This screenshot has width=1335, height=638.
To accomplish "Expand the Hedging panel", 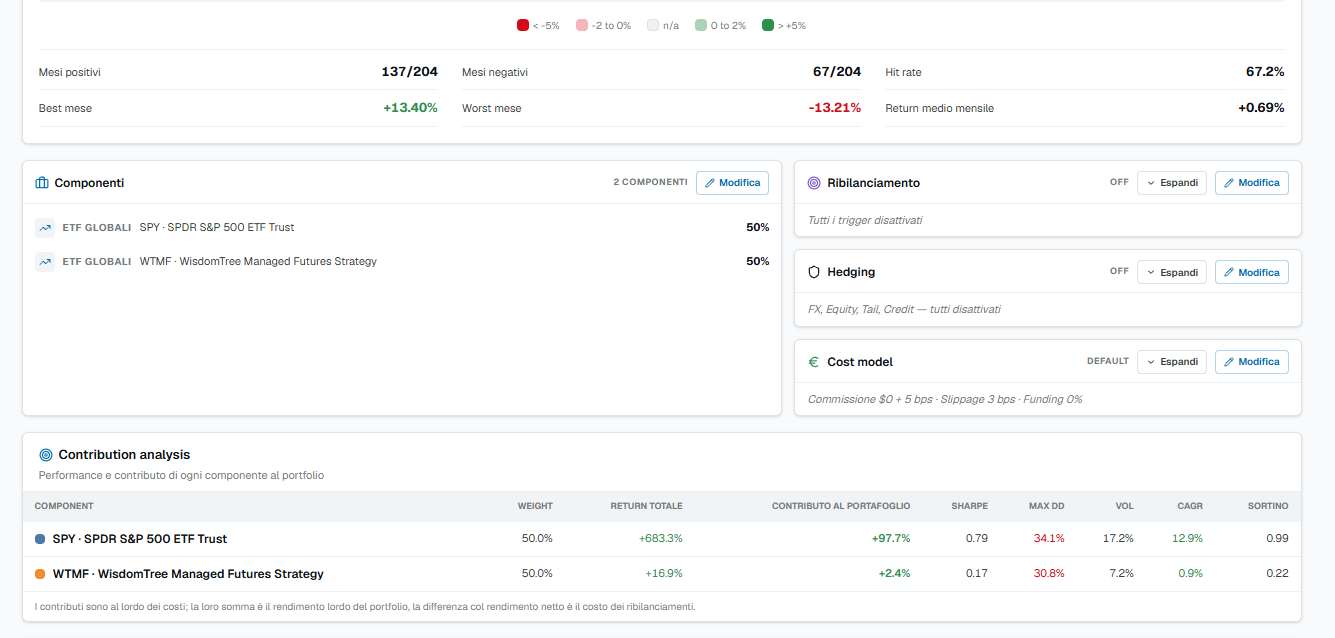I will (1172, 272).
